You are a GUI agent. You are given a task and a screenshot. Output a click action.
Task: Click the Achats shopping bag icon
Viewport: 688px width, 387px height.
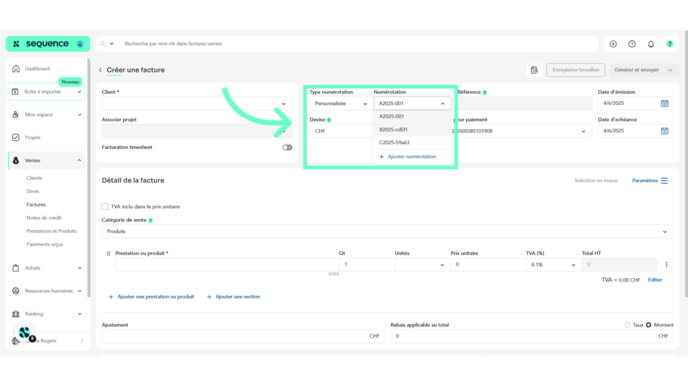tap(16, 268)
